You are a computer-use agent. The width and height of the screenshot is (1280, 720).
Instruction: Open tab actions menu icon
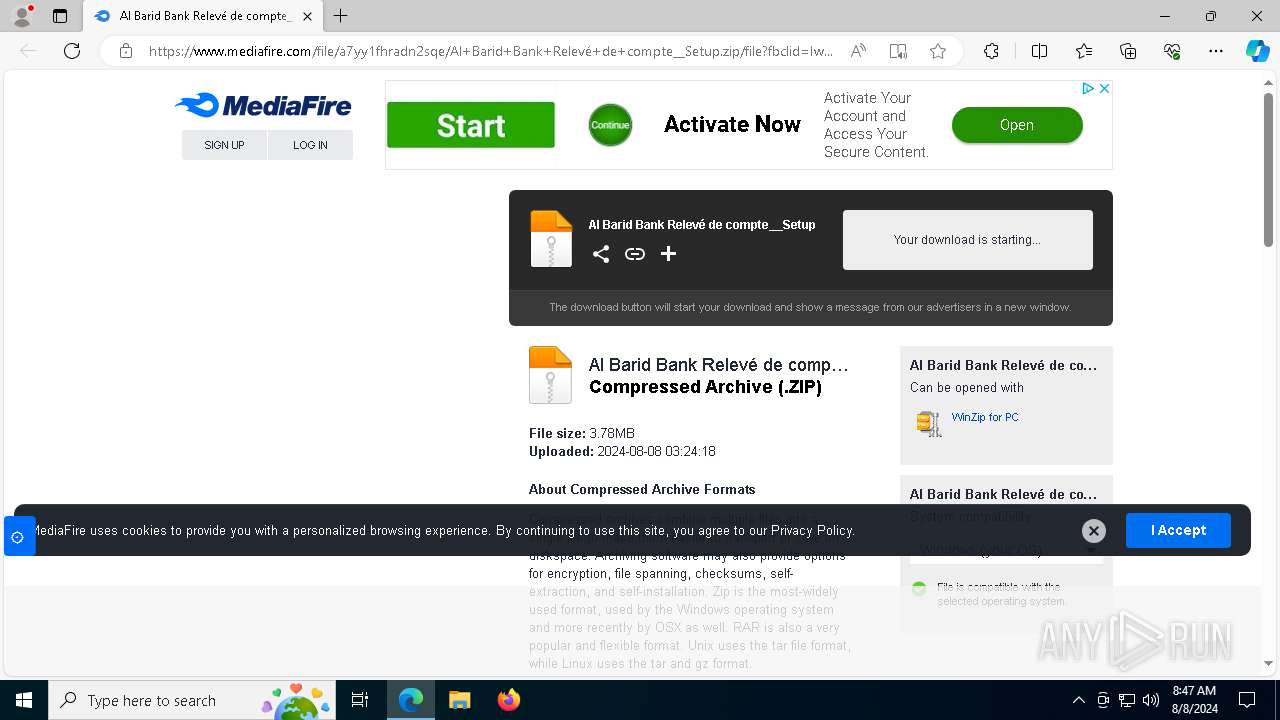click(60, 16)
